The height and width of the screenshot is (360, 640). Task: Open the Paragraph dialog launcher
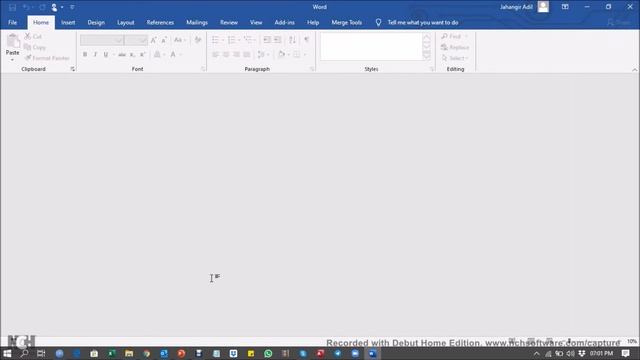point(312,69)
